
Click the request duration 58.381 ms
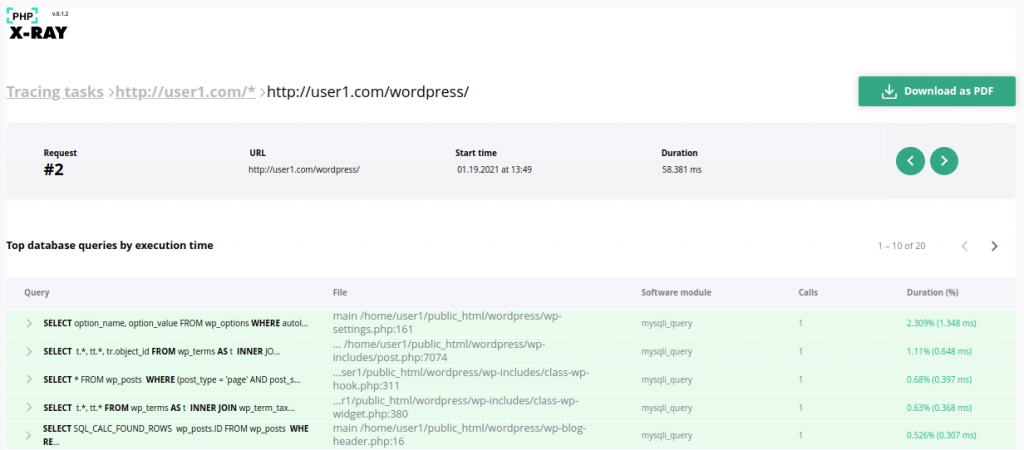coord(681,170)
